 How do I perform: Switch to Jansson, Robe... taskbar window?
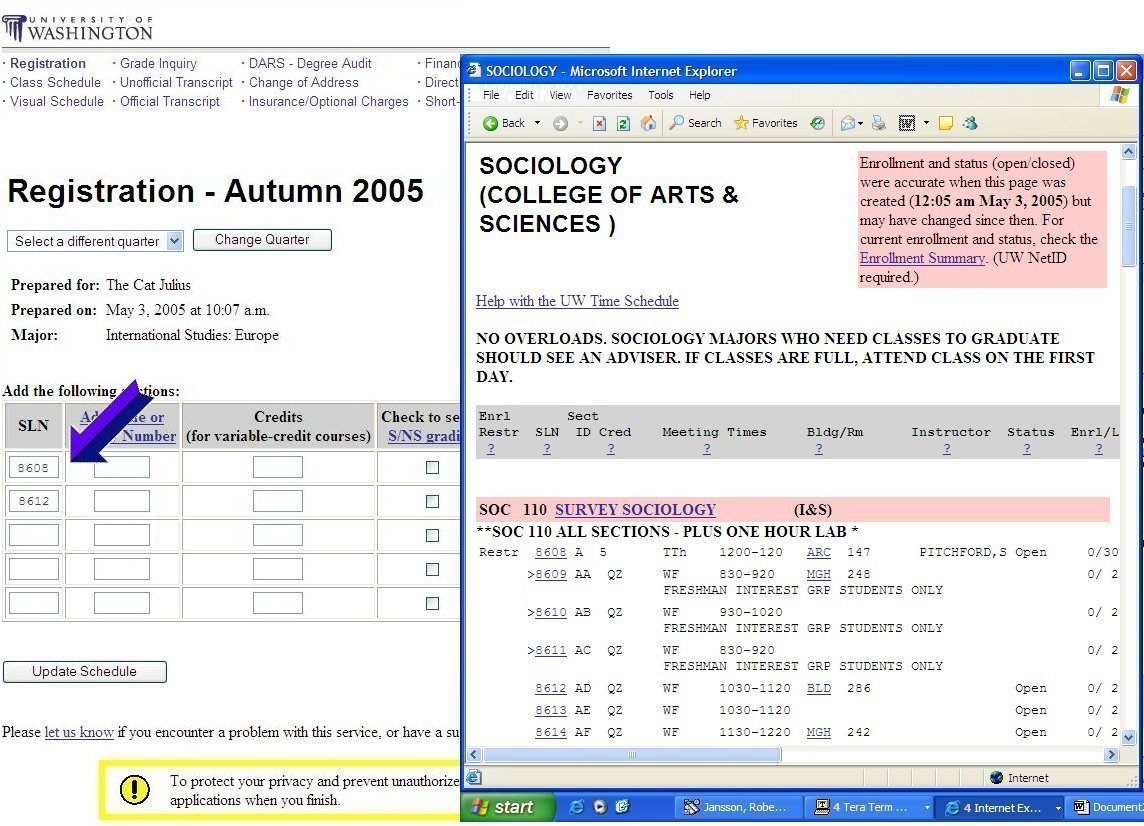pyautogui.click(x=737, y=807)
